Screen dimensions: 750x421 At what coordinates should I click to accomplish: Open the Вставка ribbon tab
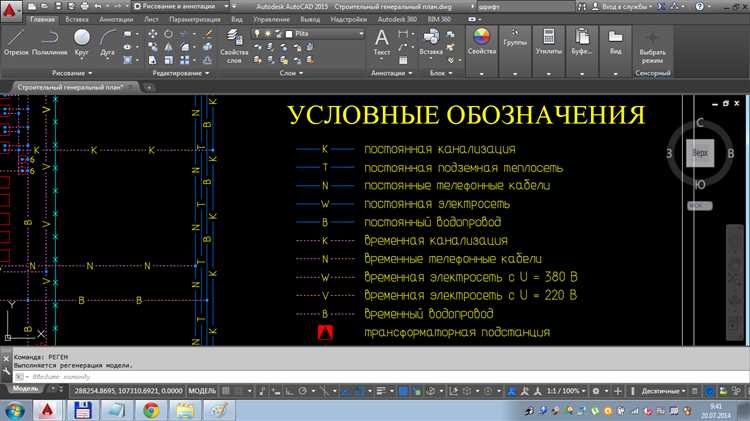pos(77,20)
